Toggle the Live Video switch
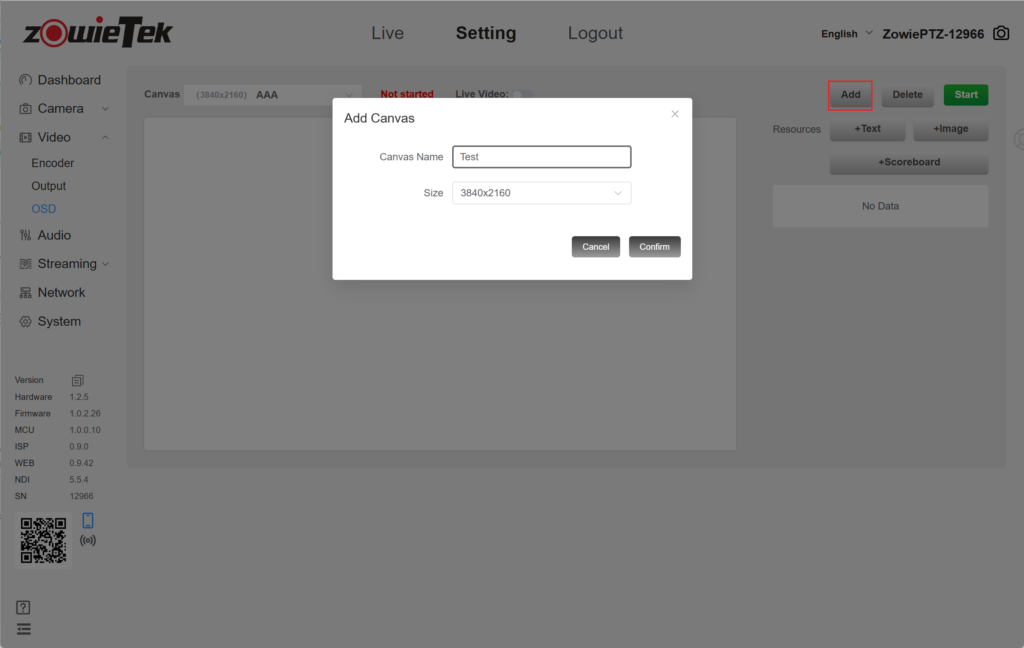1024x648 pixels. tap(522, 94)
